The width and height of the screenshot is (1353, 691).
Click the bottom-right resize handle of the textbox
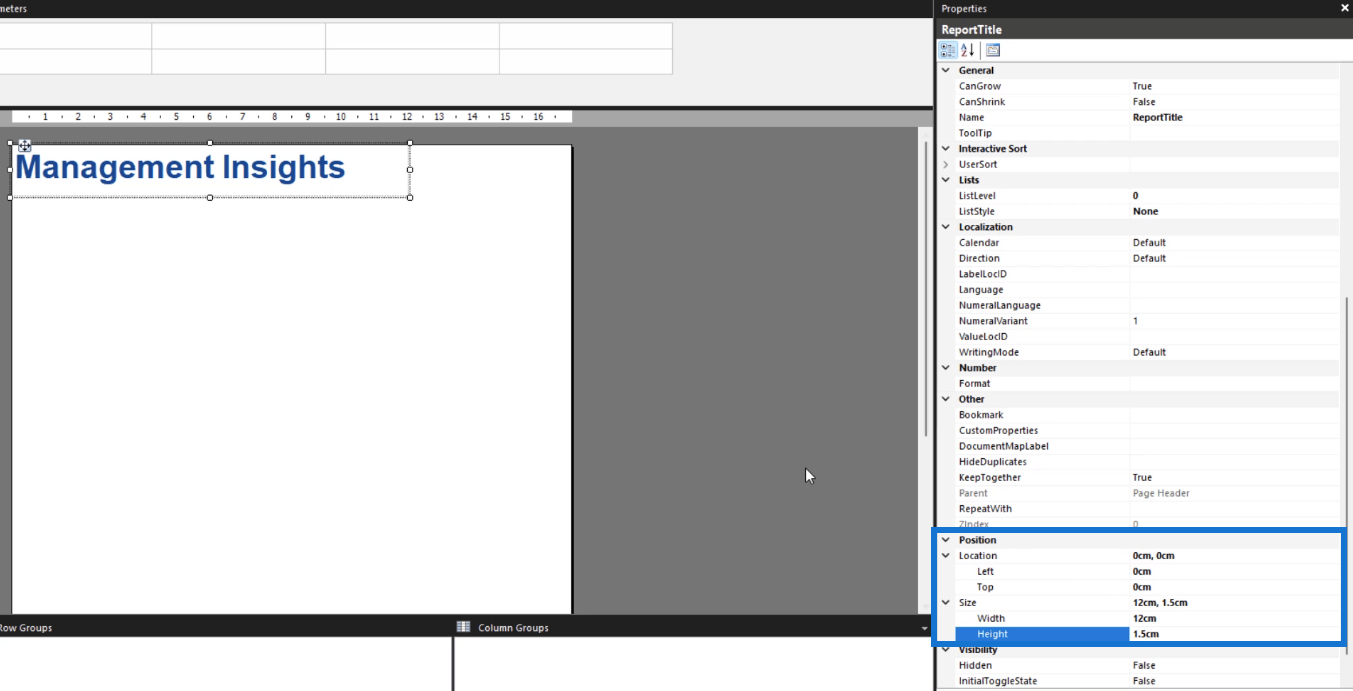[x=410, y=197]
